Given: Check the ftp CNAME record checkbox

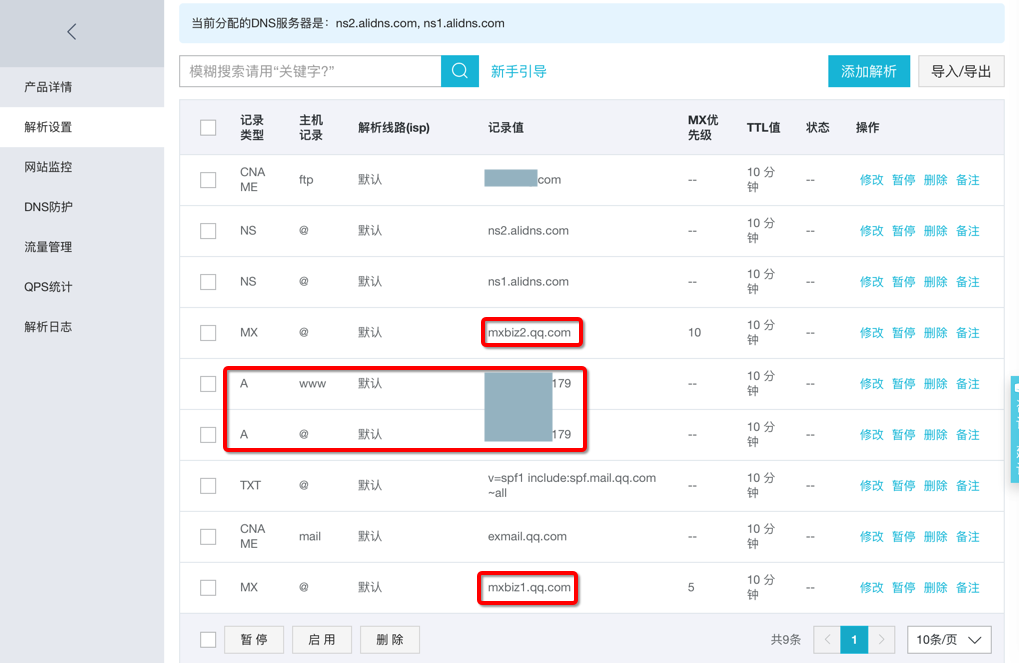Looking at the screenshot, I should [x=208, y=180].
